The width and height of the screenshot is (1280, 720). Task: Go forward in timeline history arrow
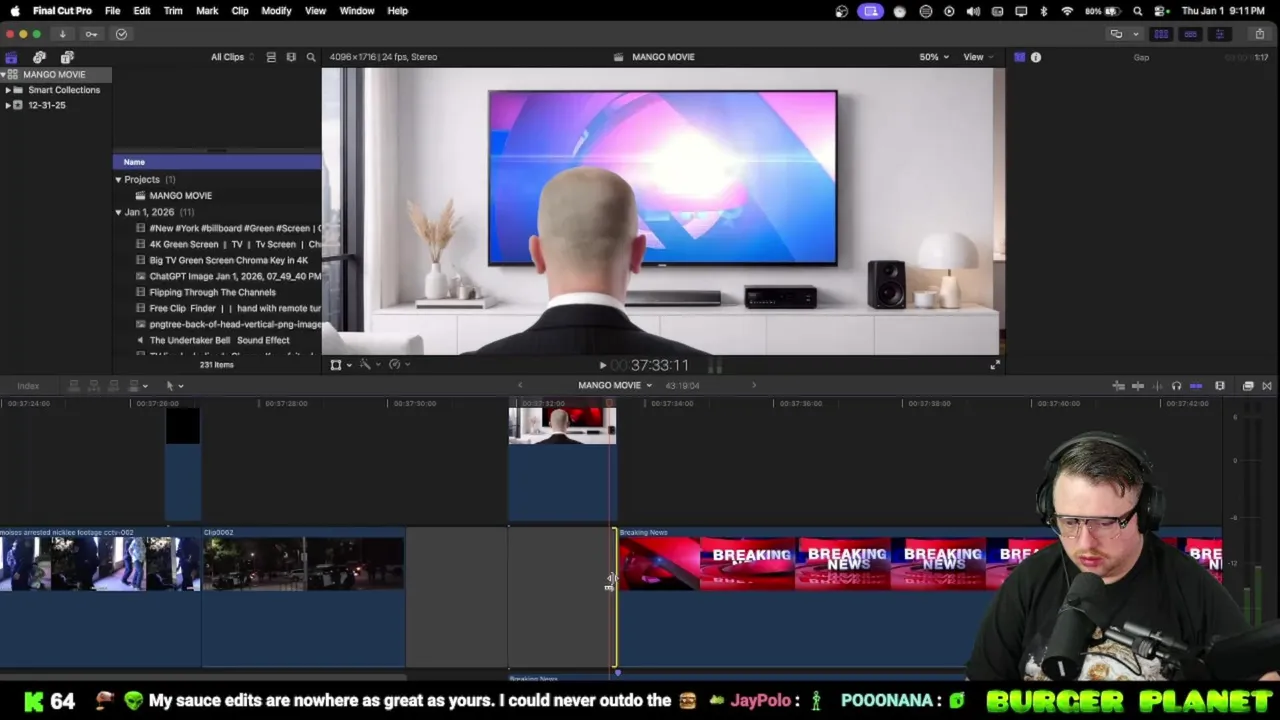754,385
